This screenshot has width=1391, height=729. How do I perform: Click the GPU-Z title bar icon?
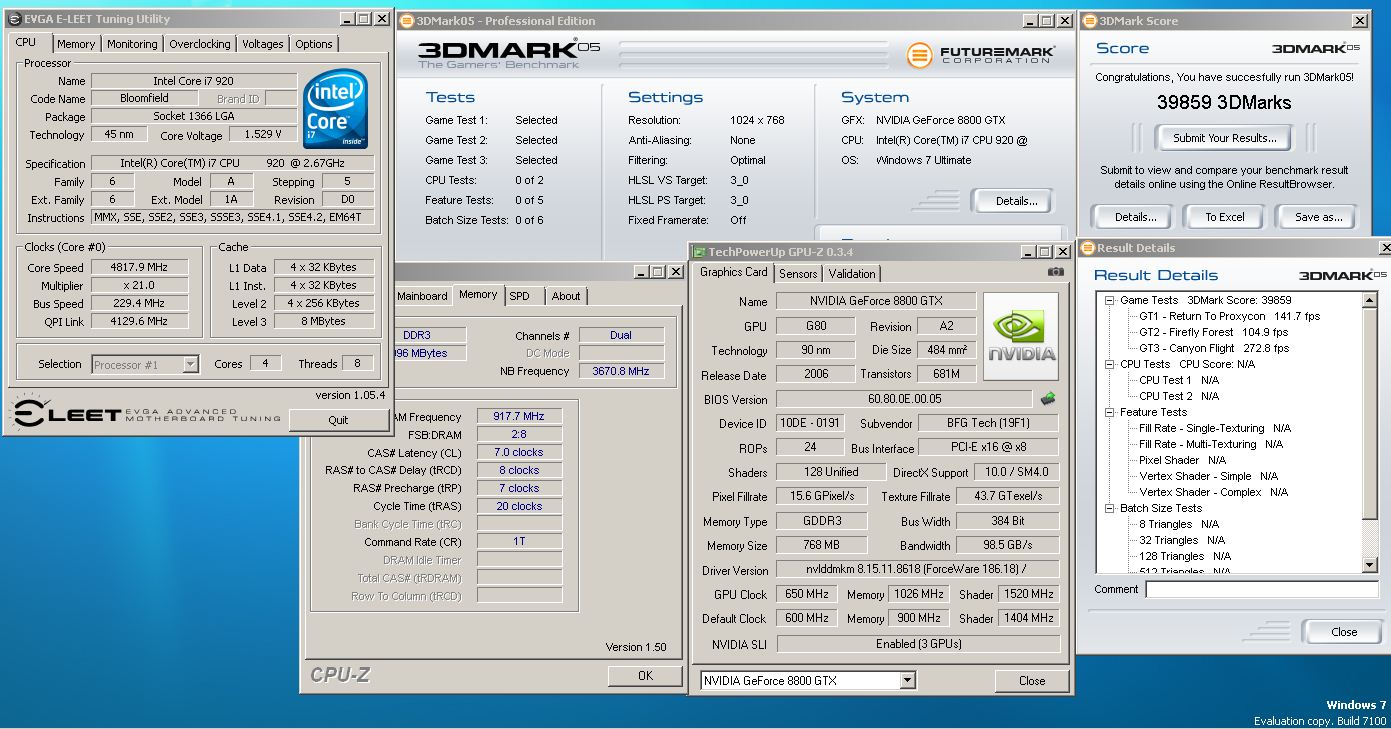tap(700, 252)
